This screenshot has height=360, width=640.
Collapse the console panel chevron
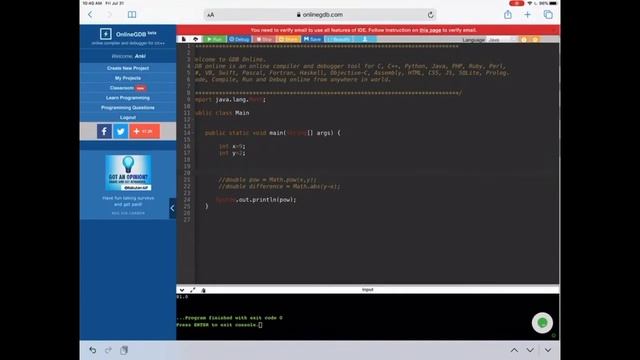[182, 290]
